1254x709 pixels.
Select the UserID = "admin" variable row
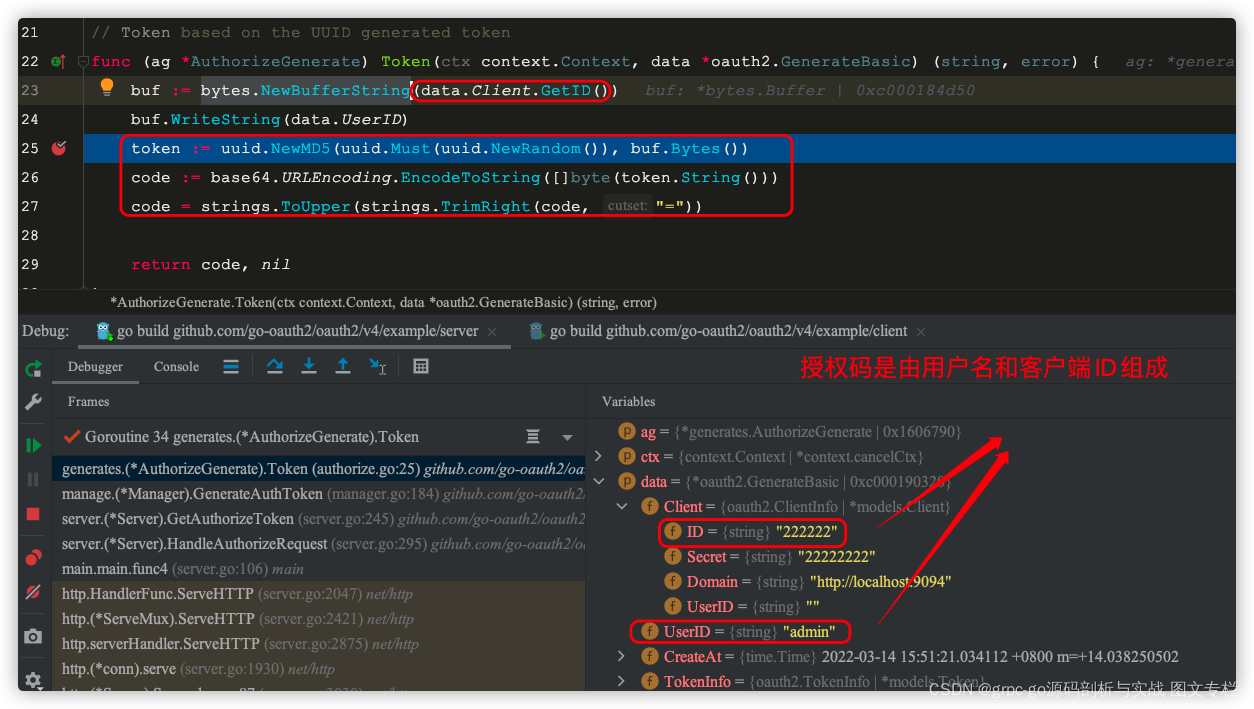(x=911, y=632)
